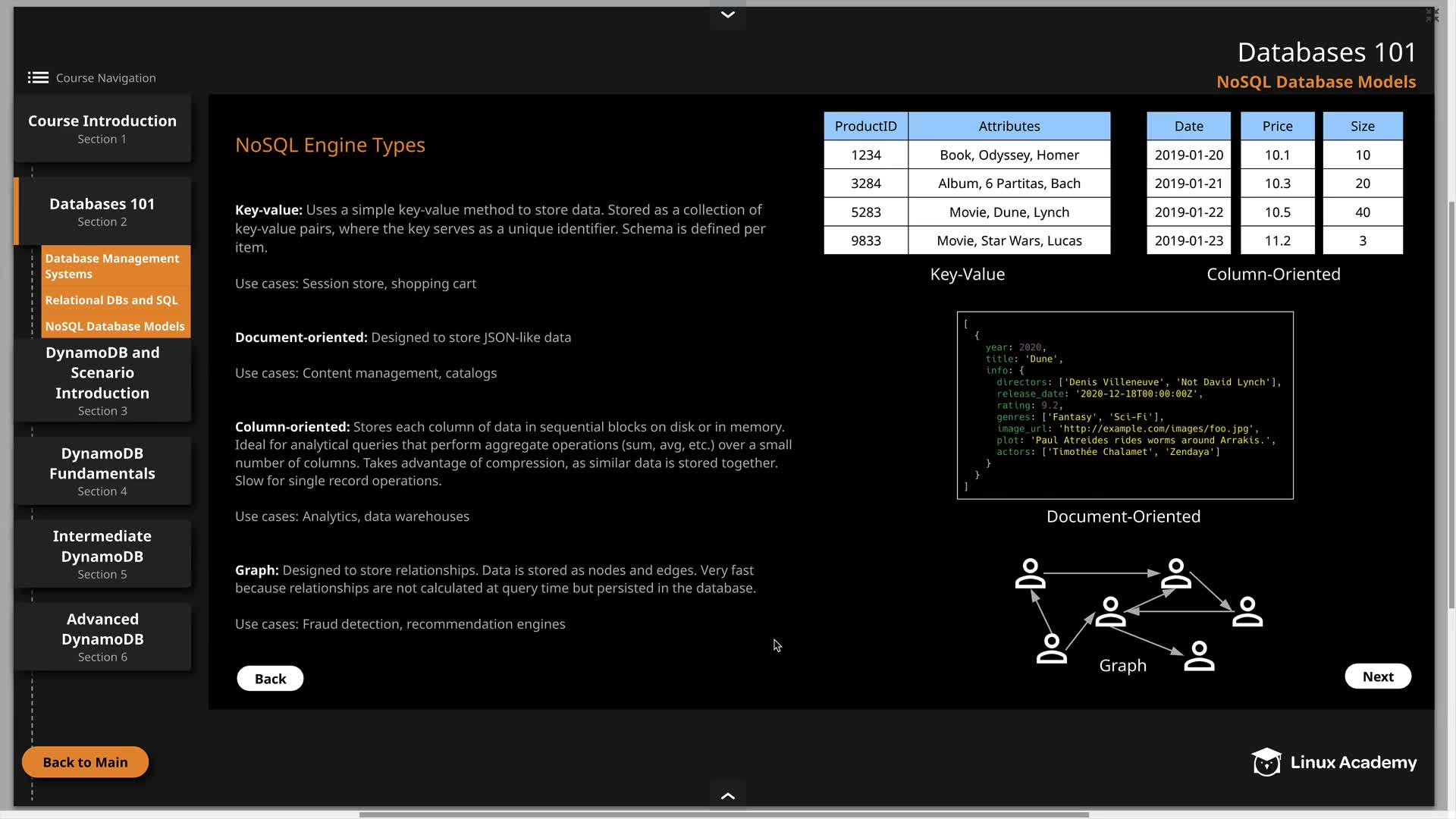Expand the top chevron-down panel handle

coord(727,15)
